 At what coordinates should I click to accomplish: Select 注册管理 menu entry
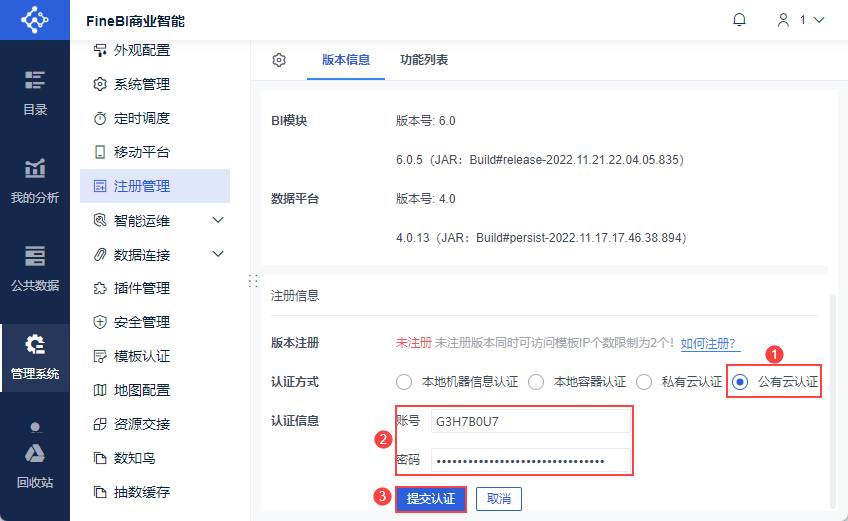pos(155,186)
